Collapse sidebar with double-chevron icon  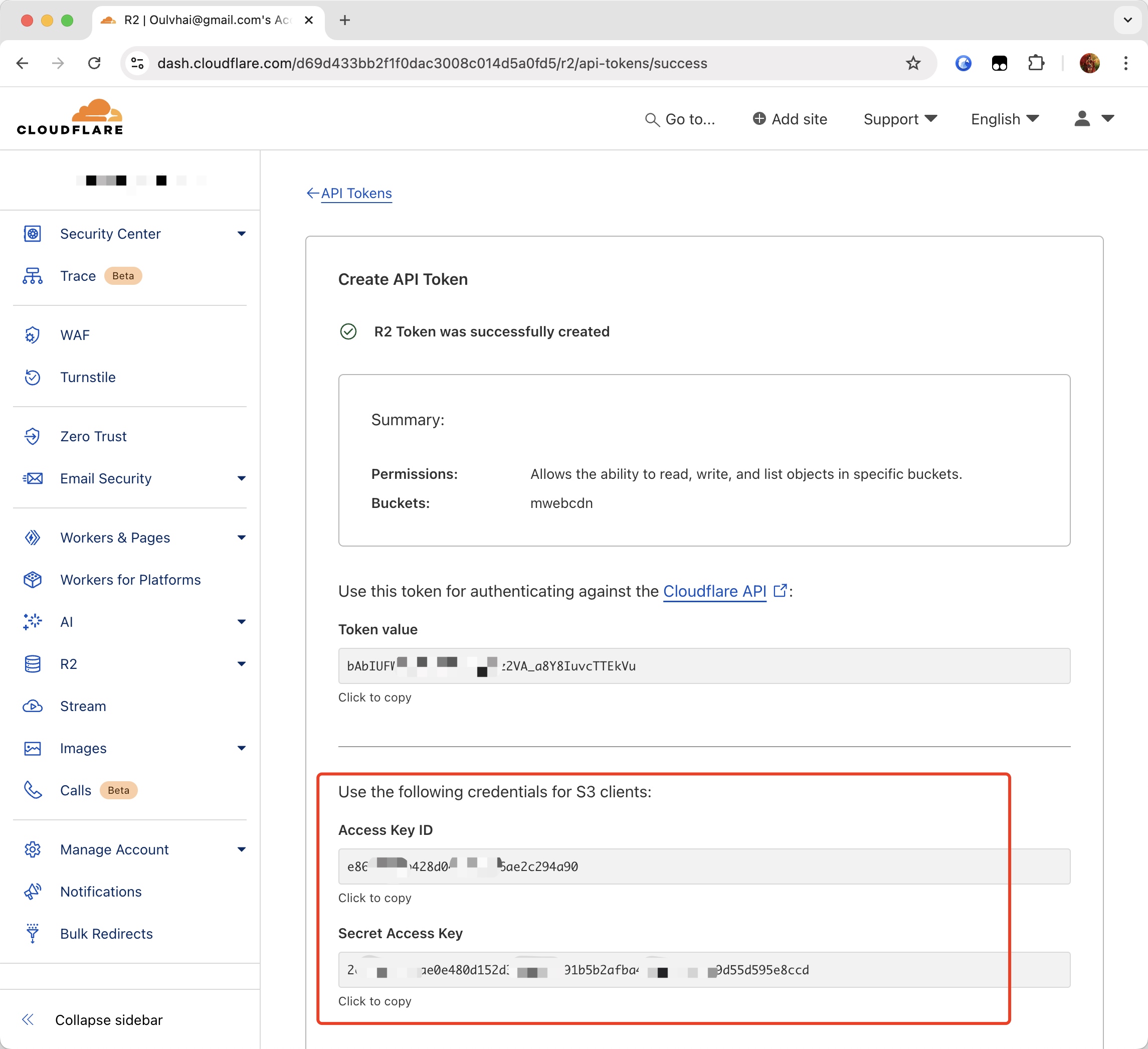(x=28, y=1020)
